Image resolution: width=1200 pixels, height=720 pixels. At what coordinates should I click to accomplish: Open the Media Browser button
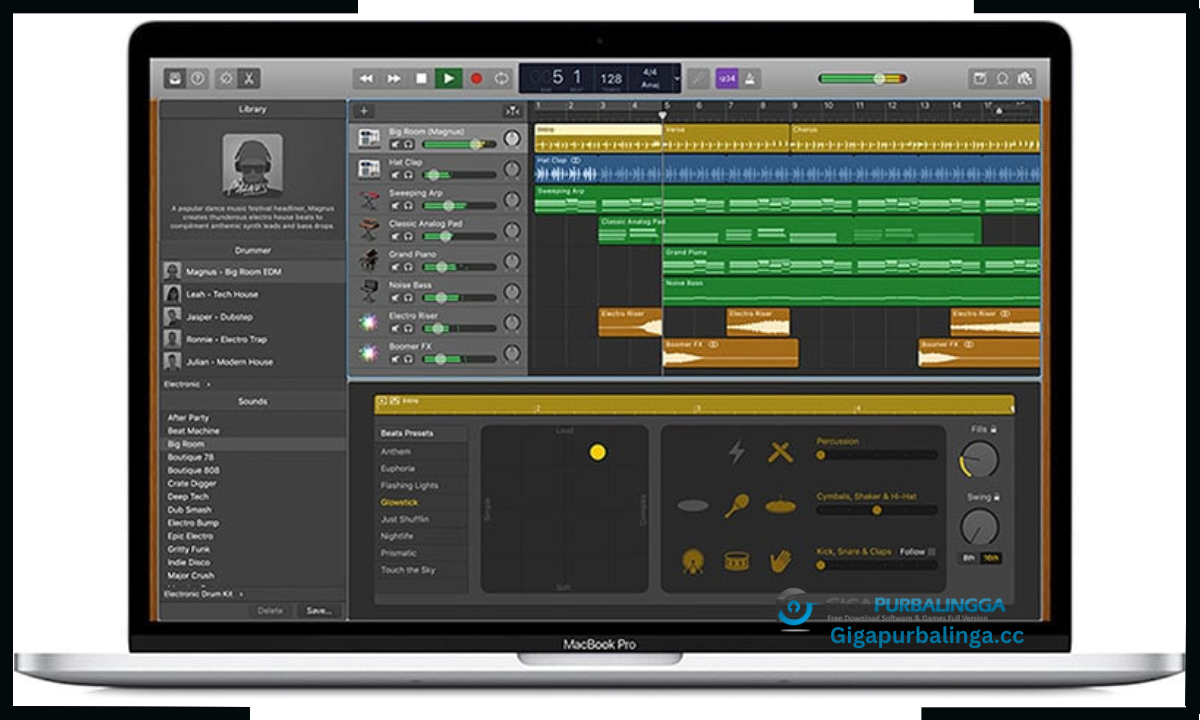[x=1024, y=78]
